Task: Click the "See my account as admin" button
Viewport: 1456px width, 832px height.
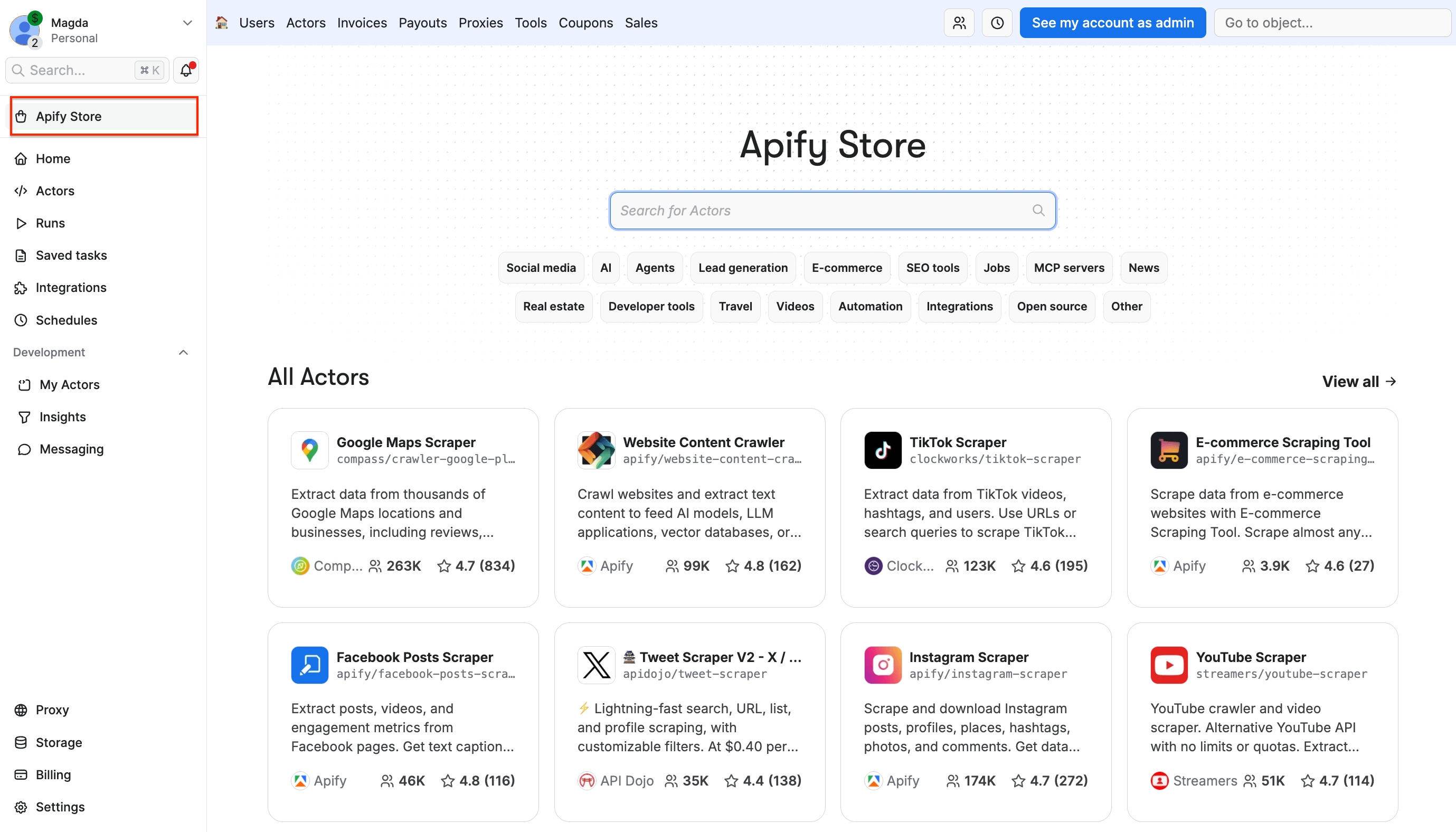Action: tap(1112, 22)
